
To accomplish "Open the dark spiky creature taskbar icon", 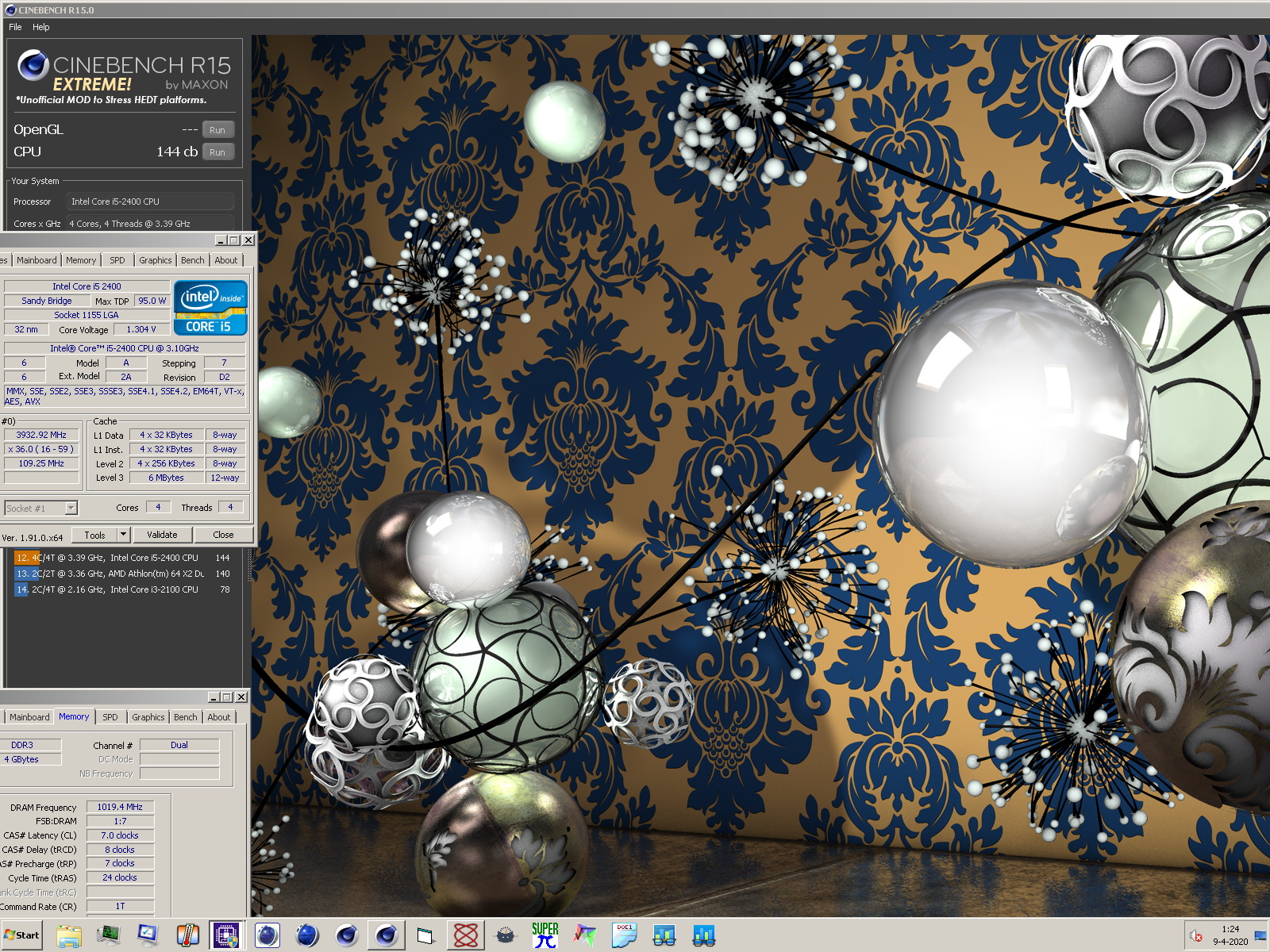I will (x=506, y=936).
